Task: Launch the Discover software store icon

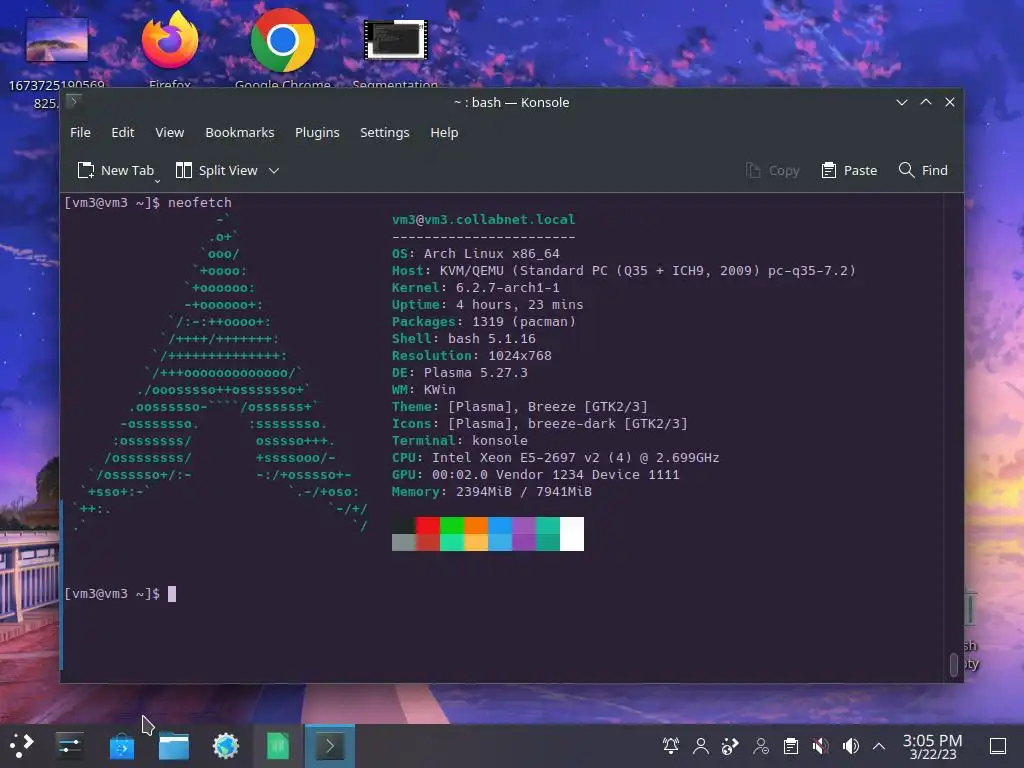Action: tap(121, 746)
